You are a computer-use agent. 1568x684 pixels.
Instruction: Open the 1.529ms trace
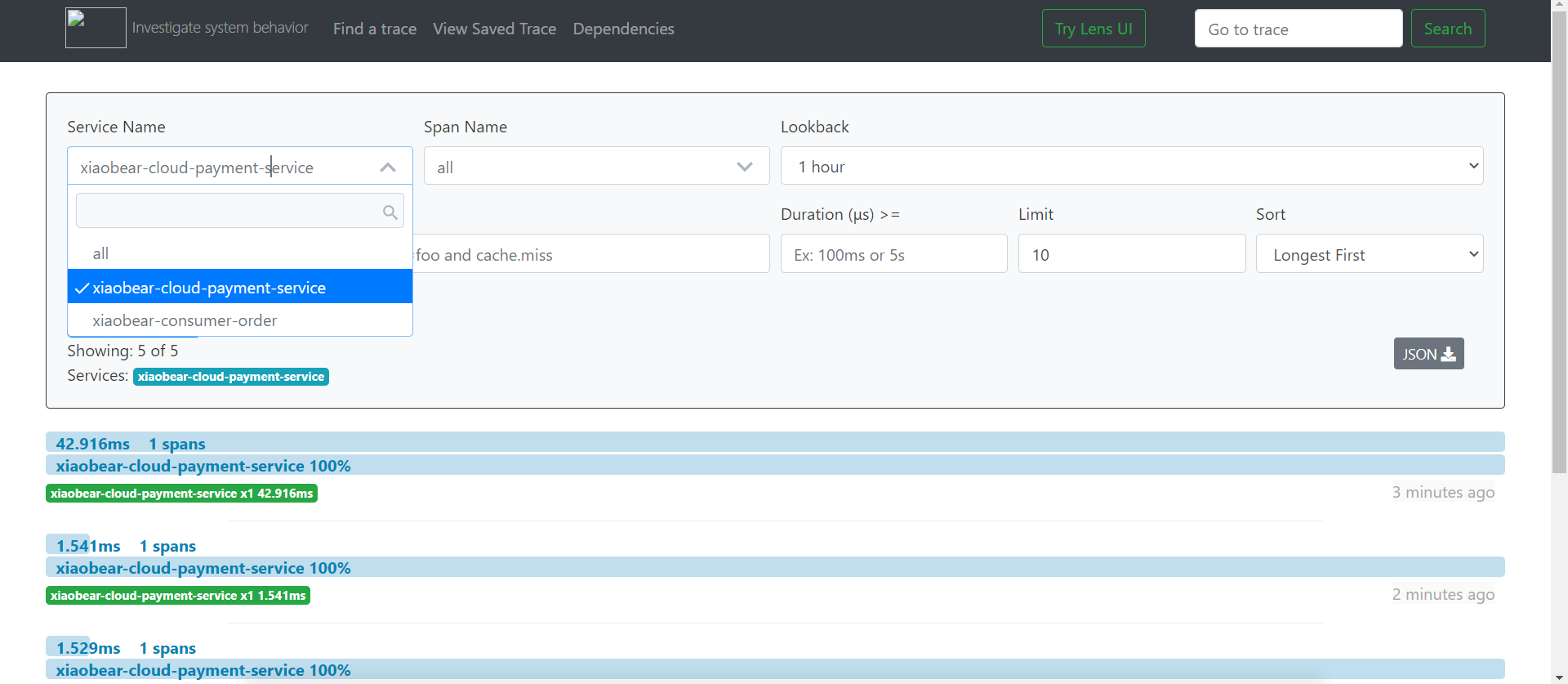coord(775,647)
